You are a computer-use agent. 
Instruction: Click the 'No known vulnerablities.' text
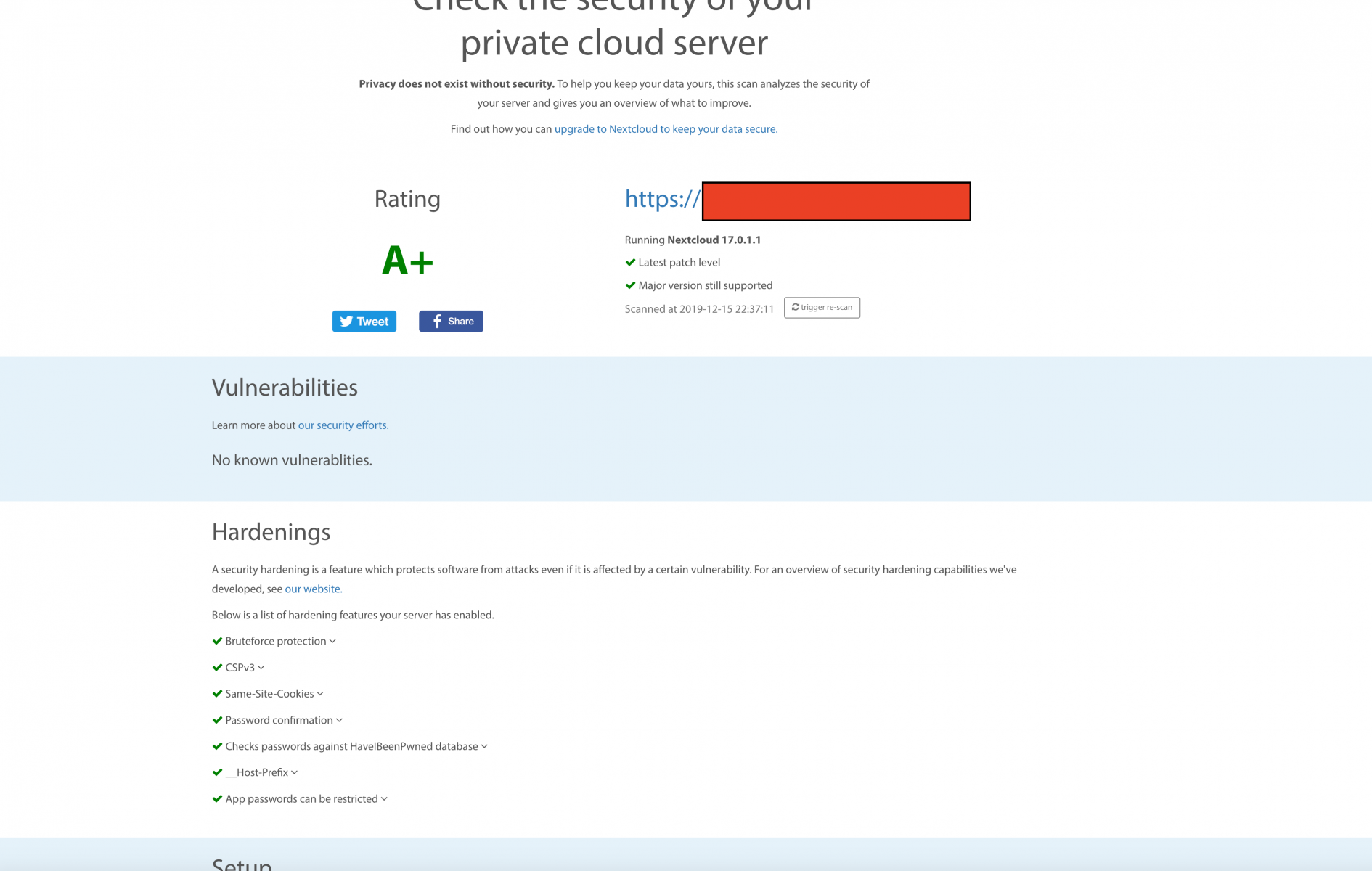click(292, 460)
